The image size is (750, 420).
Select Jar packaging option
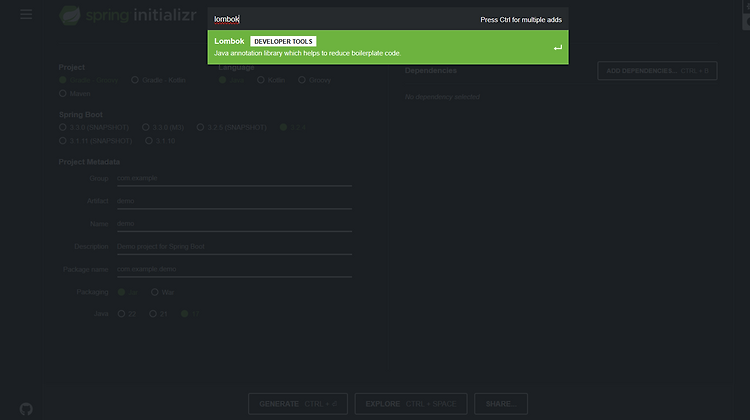128,292
